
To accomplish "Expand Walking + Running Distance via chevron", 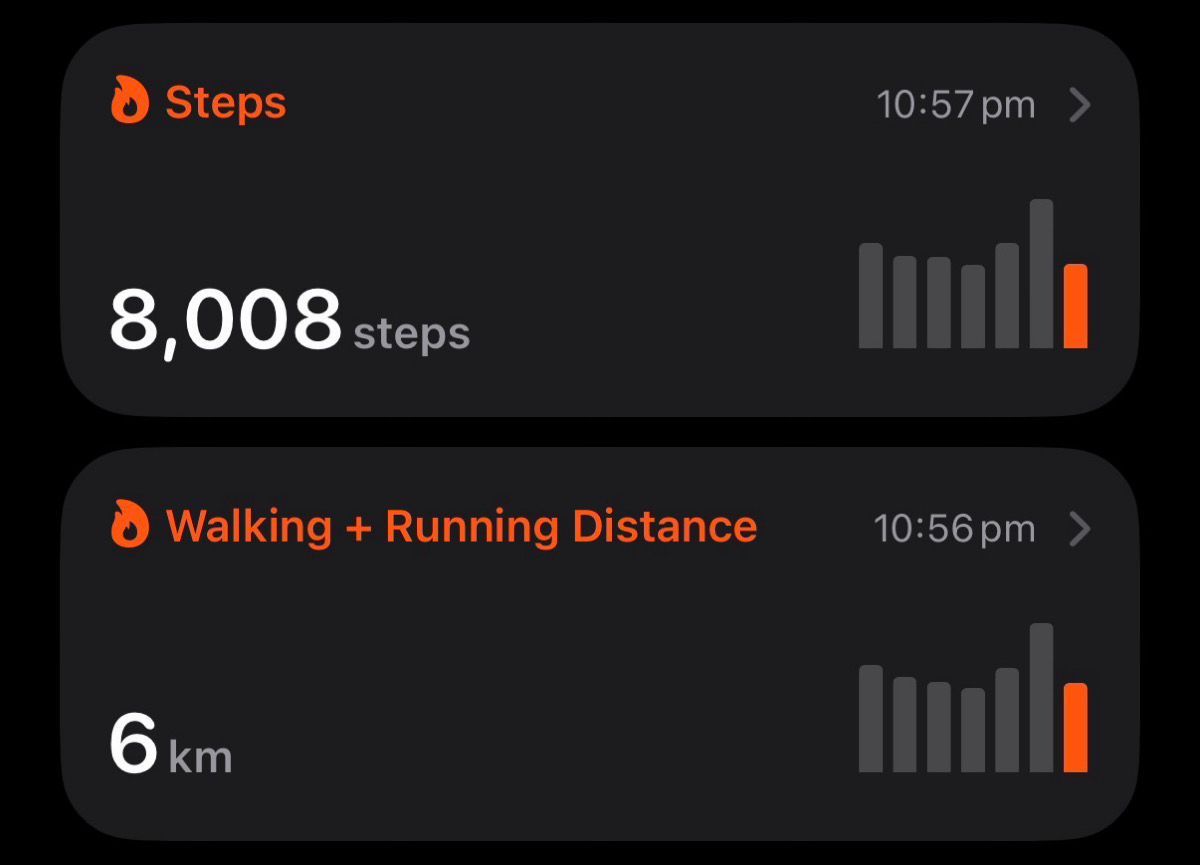I will (1079, 529).
